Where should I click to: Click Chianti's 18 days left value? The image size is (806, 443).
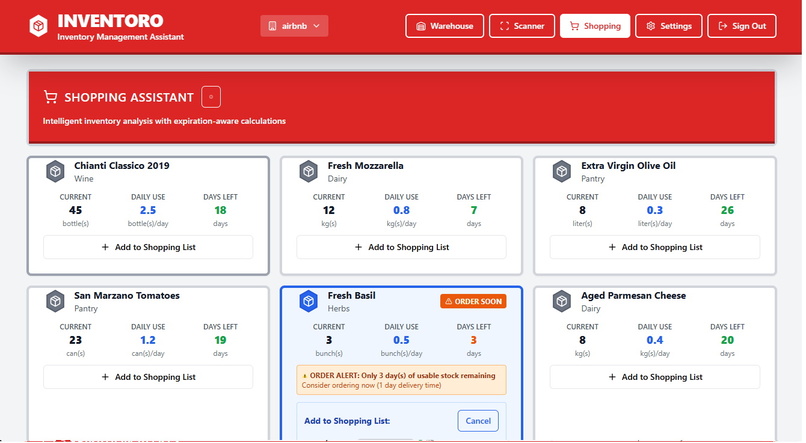click(220, 210)
